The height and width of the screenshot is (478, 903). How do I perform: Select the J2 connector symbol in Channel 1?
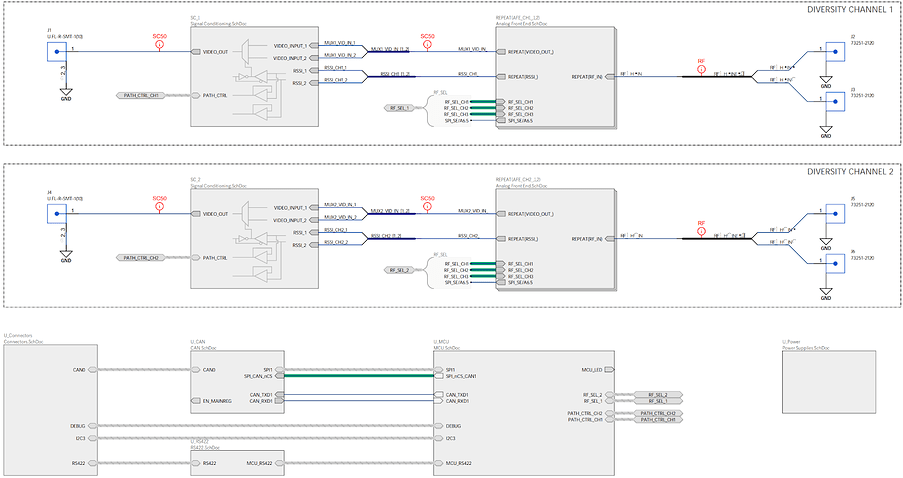pyautogui.click(x=835, y=52)
